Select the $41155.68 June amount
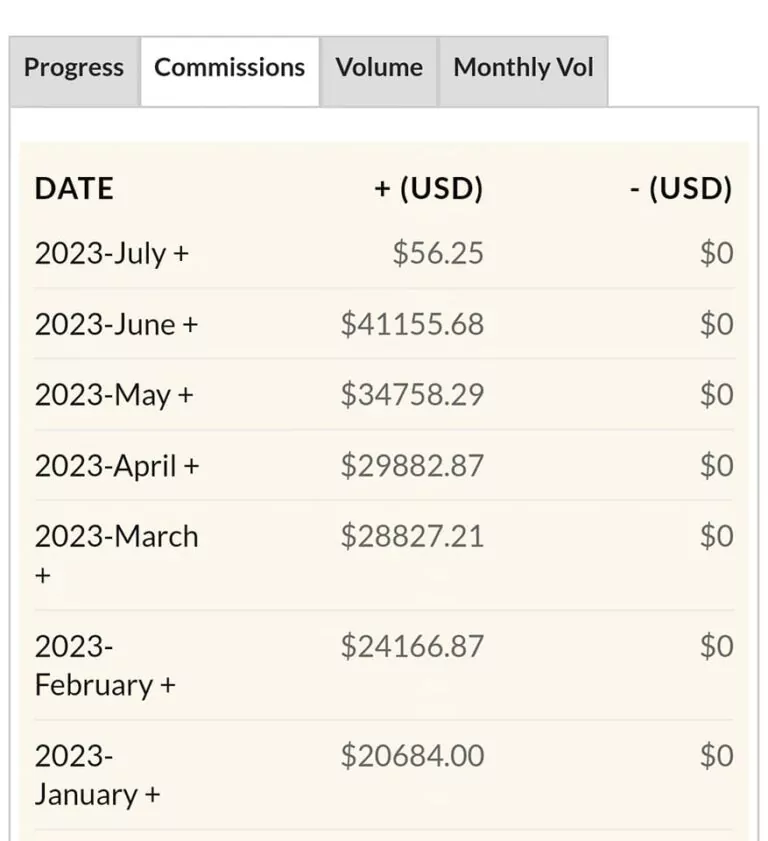The height and width of the screenshot is (841, 768). point(412,324)
